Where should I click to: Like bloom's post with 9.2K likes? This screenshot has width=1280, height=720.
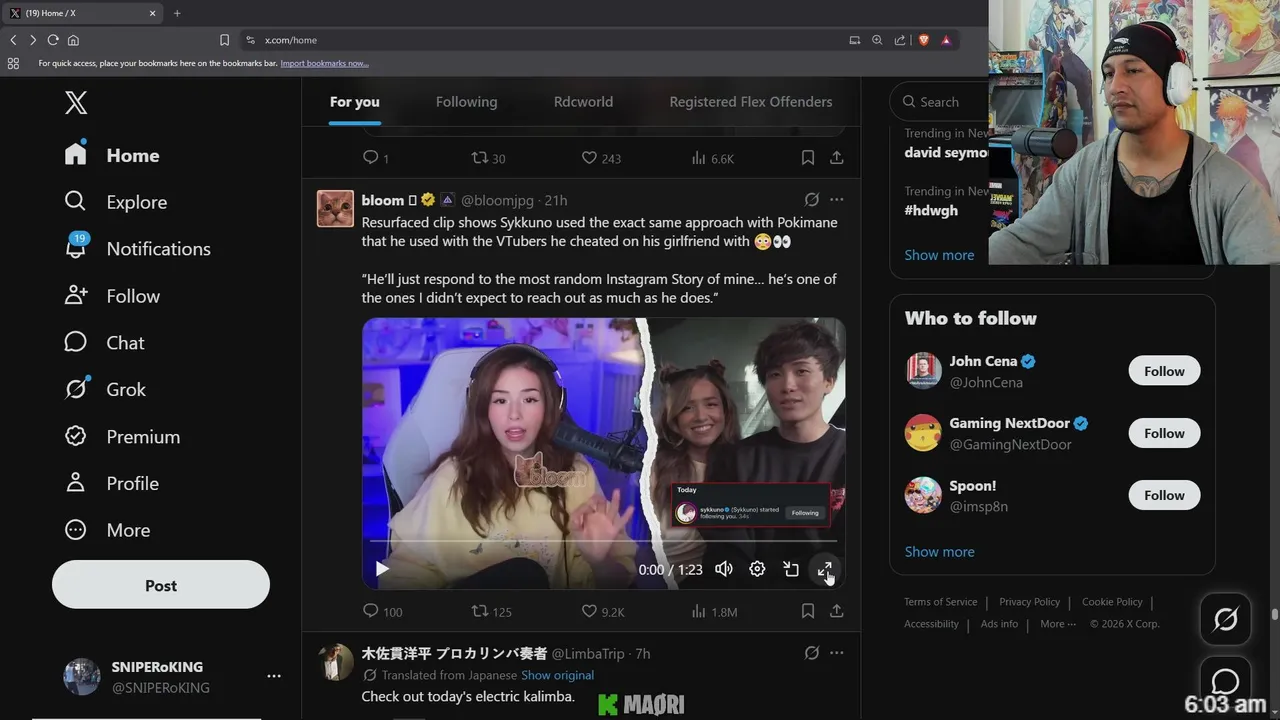pos(603,611)
